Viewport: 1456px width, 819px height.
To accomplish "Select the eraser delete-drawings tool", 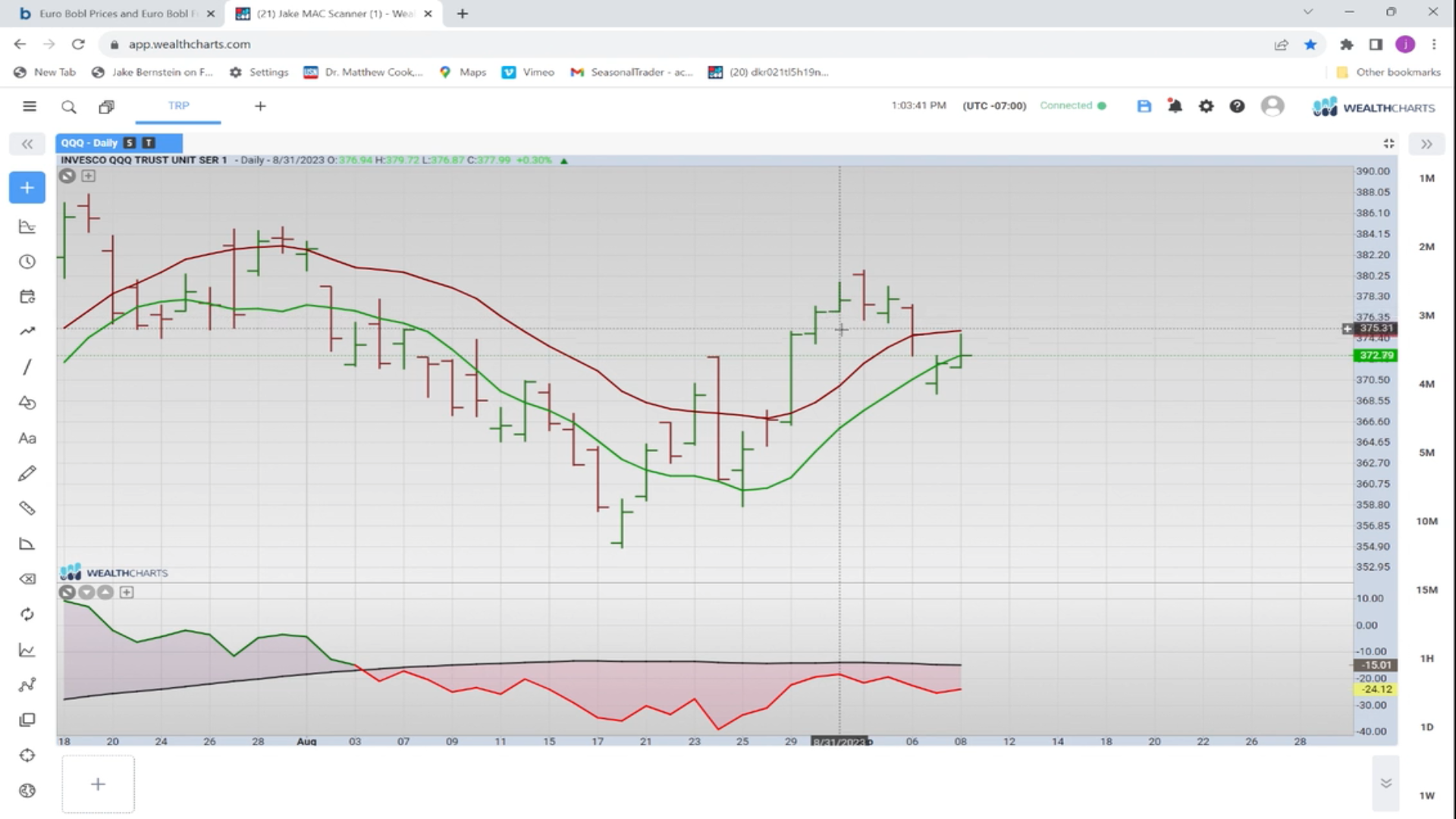I will [27, 579].
